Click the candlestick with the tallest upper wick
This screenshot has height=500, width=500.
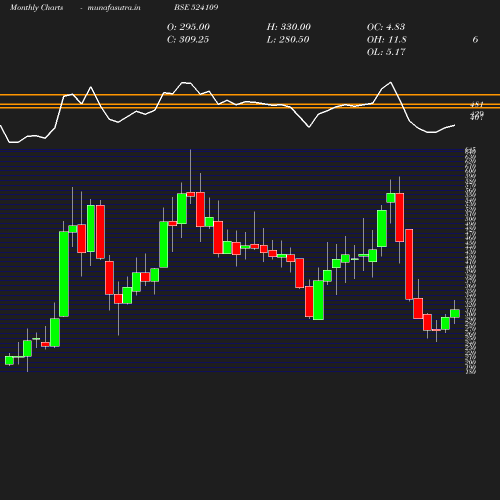191,194
